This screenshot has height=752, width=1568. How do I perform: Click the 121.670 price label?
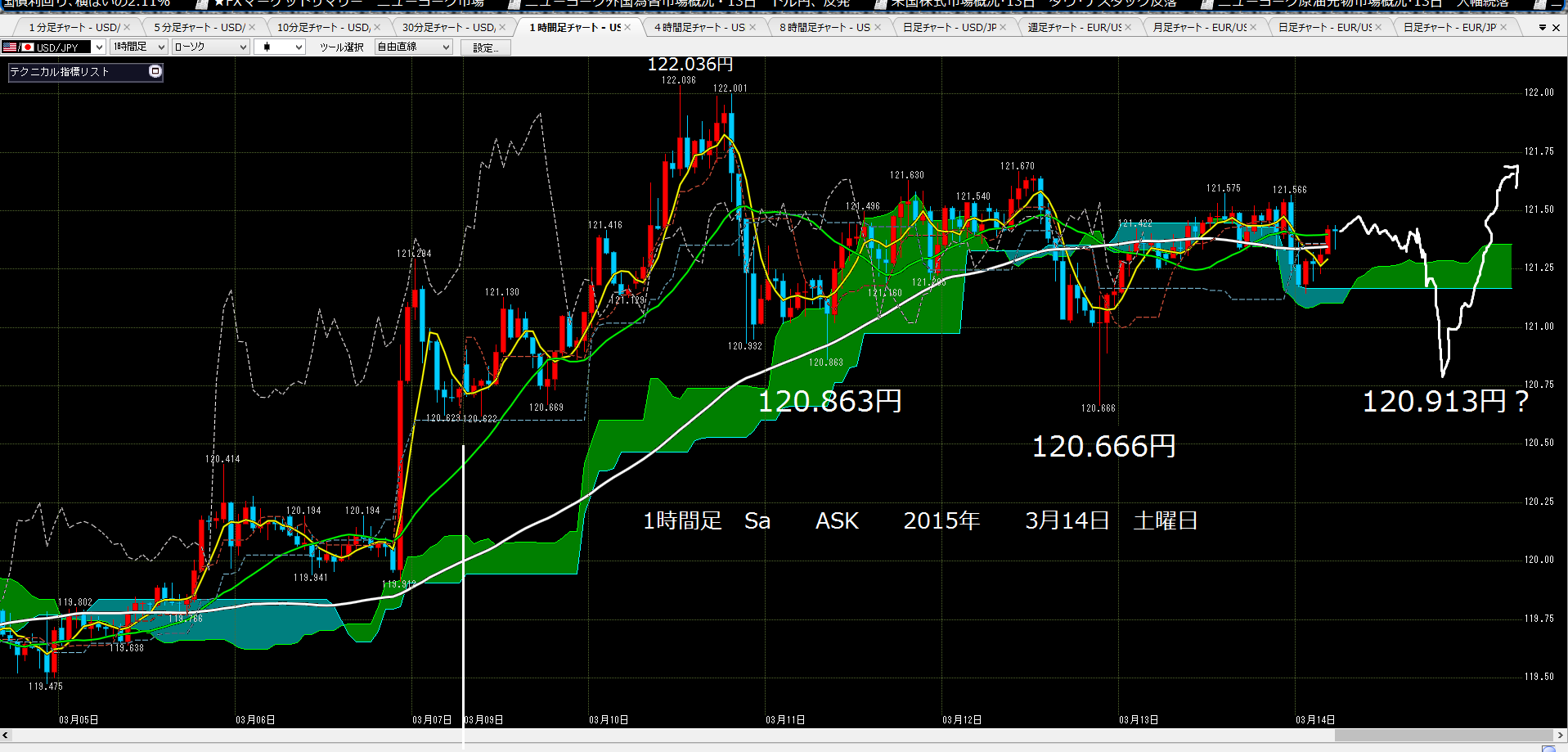(x=1017, y=166)
